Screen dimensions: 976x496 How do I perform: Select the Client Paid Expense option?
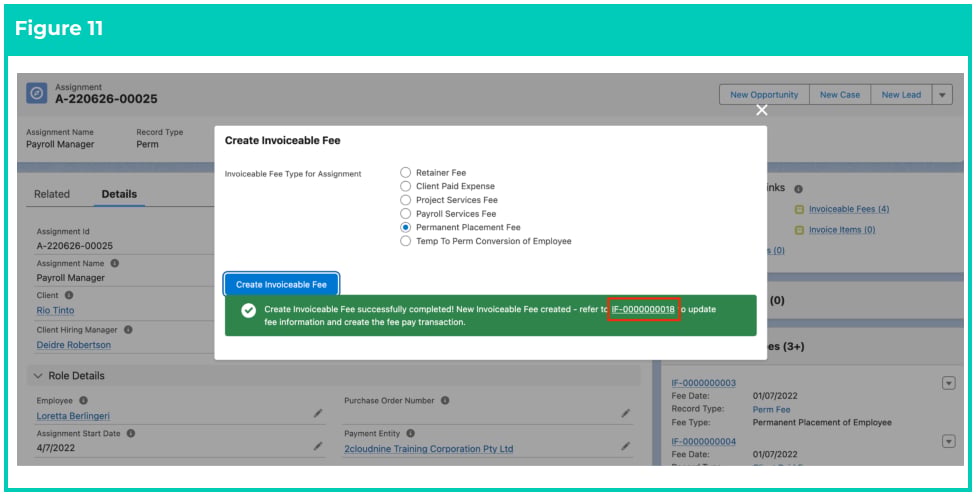[405, 186]
